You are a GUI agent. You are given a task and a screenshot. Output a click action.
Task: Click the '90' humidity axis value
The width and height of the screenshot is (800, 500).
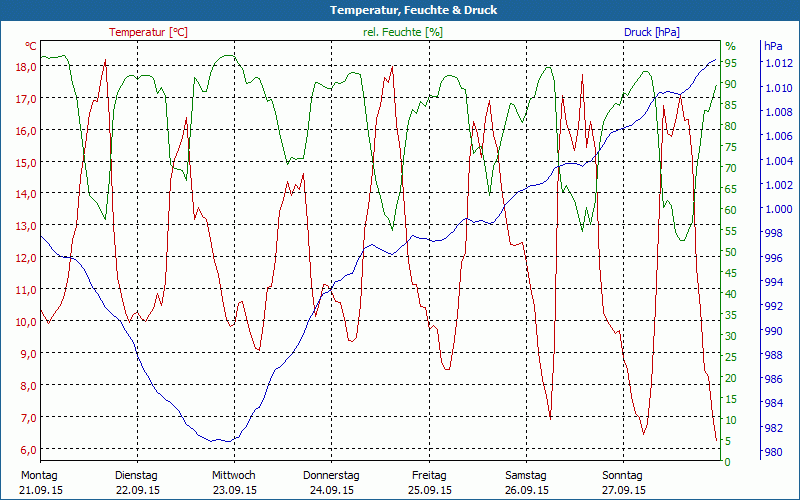(x=731, y=84)
